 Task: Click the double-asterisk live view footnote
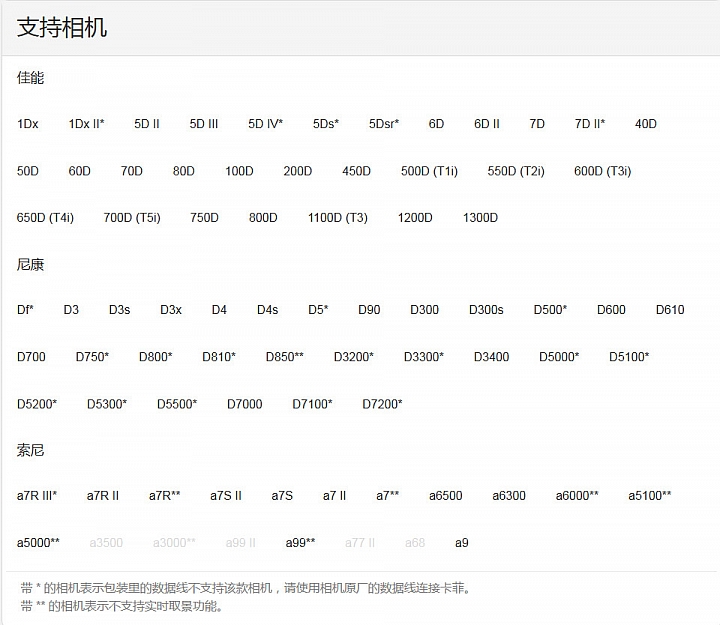pos(122,606)
